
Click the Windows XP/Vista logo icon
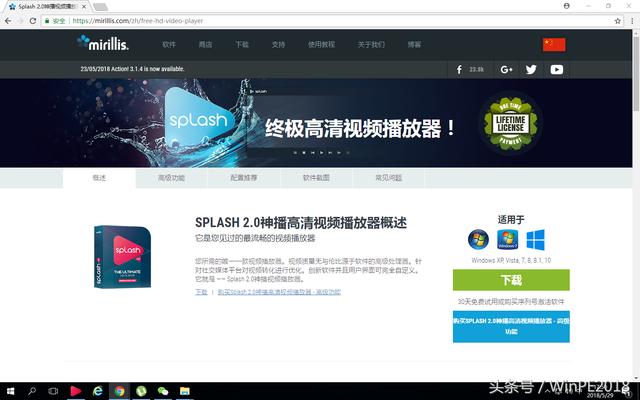pyautogui.click(x=478, y=240)
